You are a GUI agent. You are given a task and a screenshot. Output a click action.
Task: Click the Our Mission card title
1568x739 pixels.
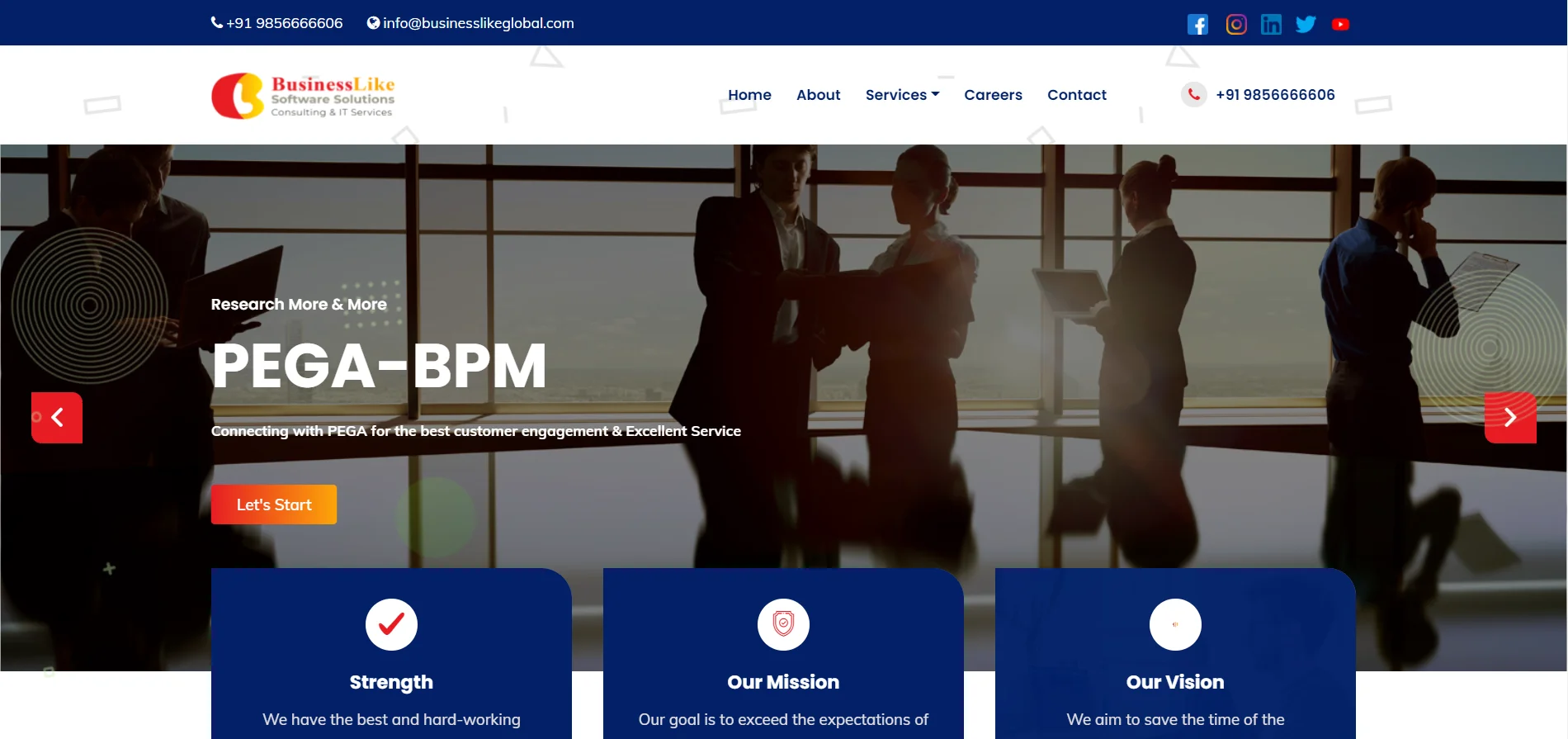coord(783,682)
